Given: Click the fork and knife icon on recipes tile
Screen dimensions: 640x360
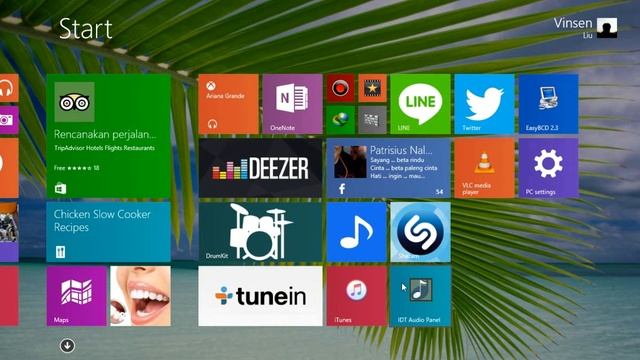Looking at the screenshot, I should 60,252.
